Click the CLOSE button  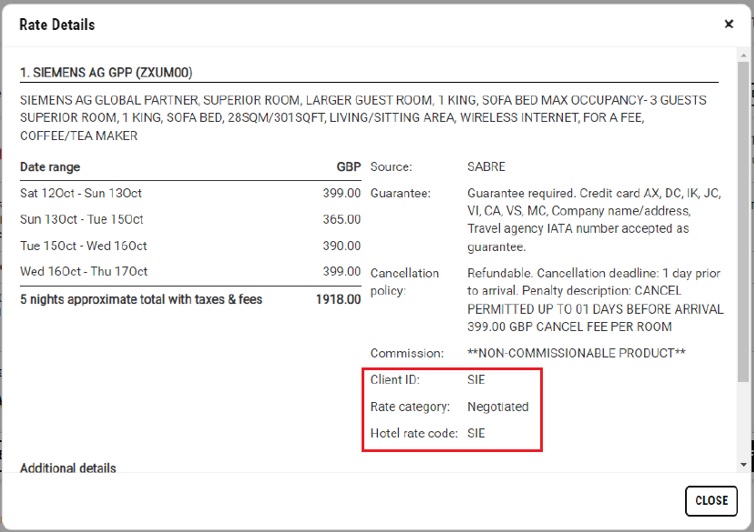[x=711, y=501]
